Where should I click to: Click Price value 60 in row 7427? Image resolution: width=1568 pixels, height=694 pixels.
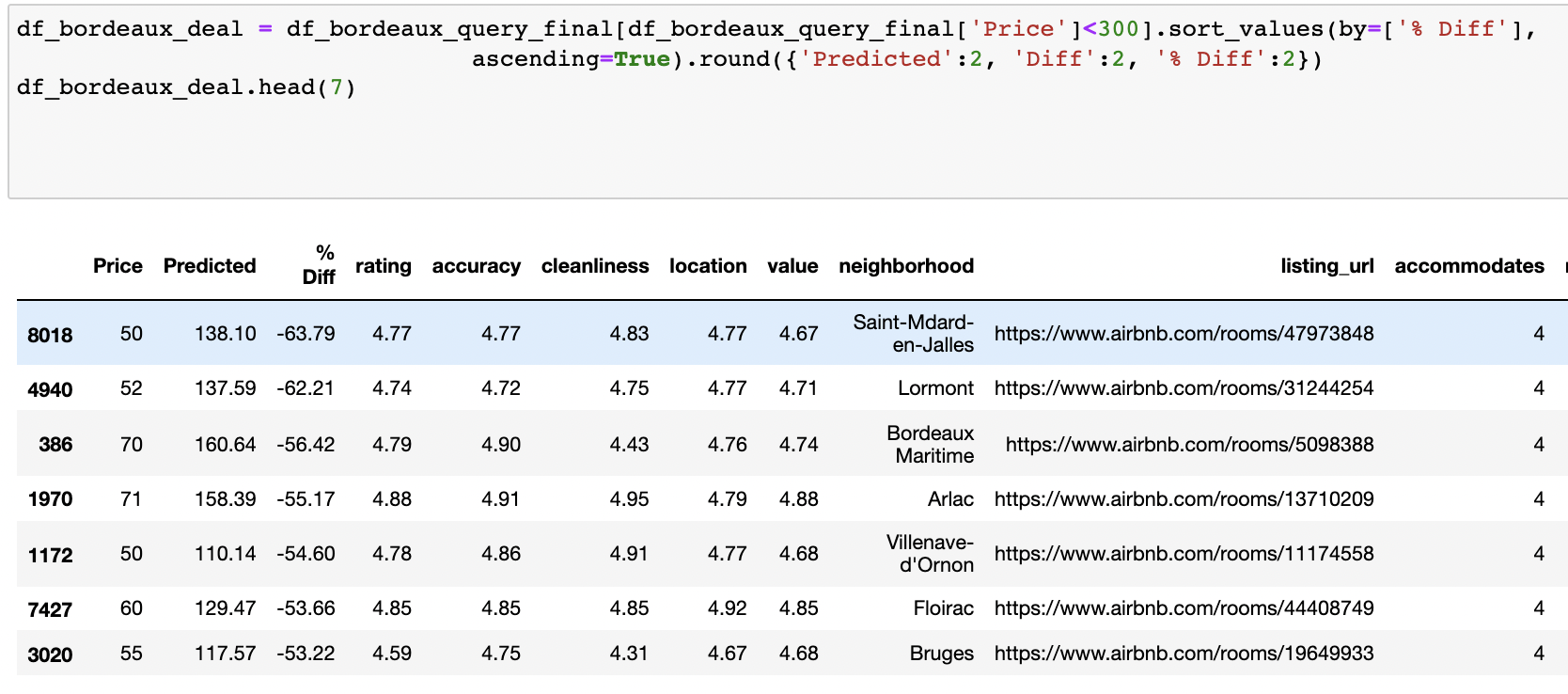point(132,608)
